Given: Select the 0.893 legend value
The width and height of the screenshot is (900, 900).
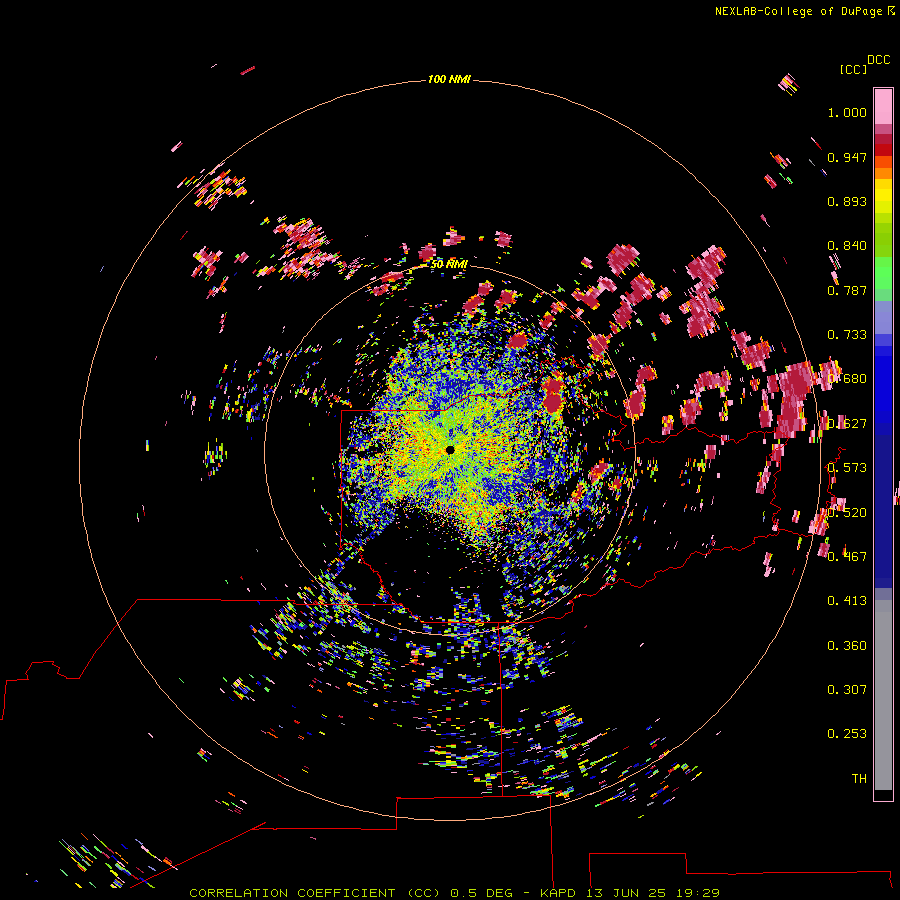Looking at the screenshot, I should point(847,201).
